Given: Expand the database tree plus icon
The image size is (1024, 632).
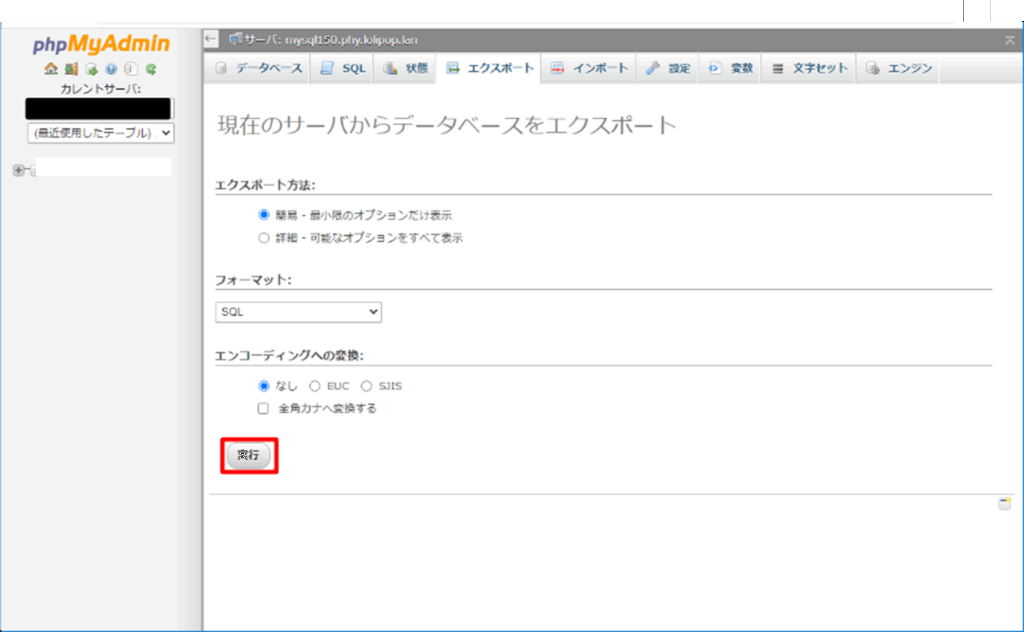Looking at the screenshot, I should [18, 171].
